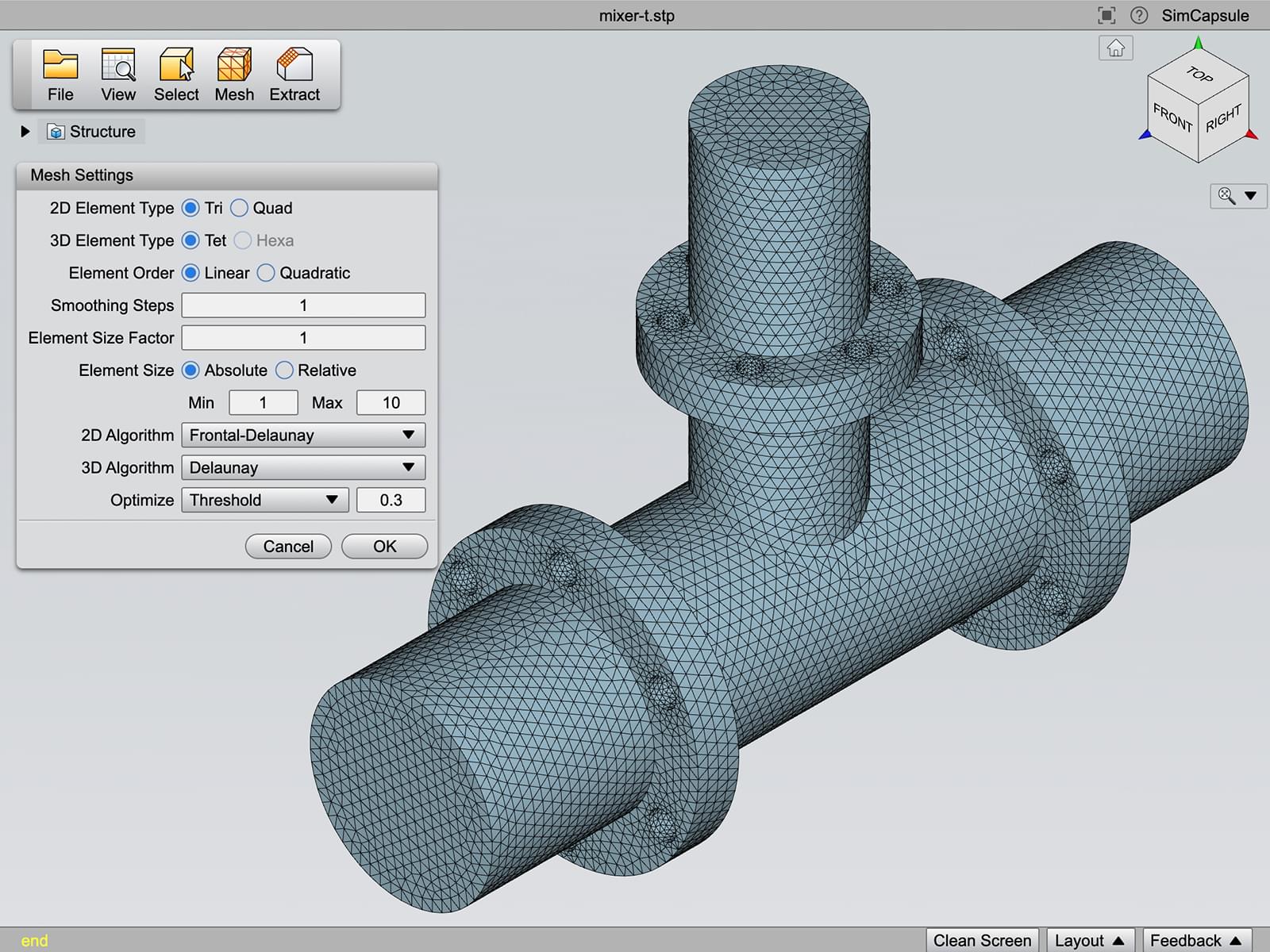The image size is (1270, 952).
Task: Select Hexa 3D element type
Action: click(243, 240)
